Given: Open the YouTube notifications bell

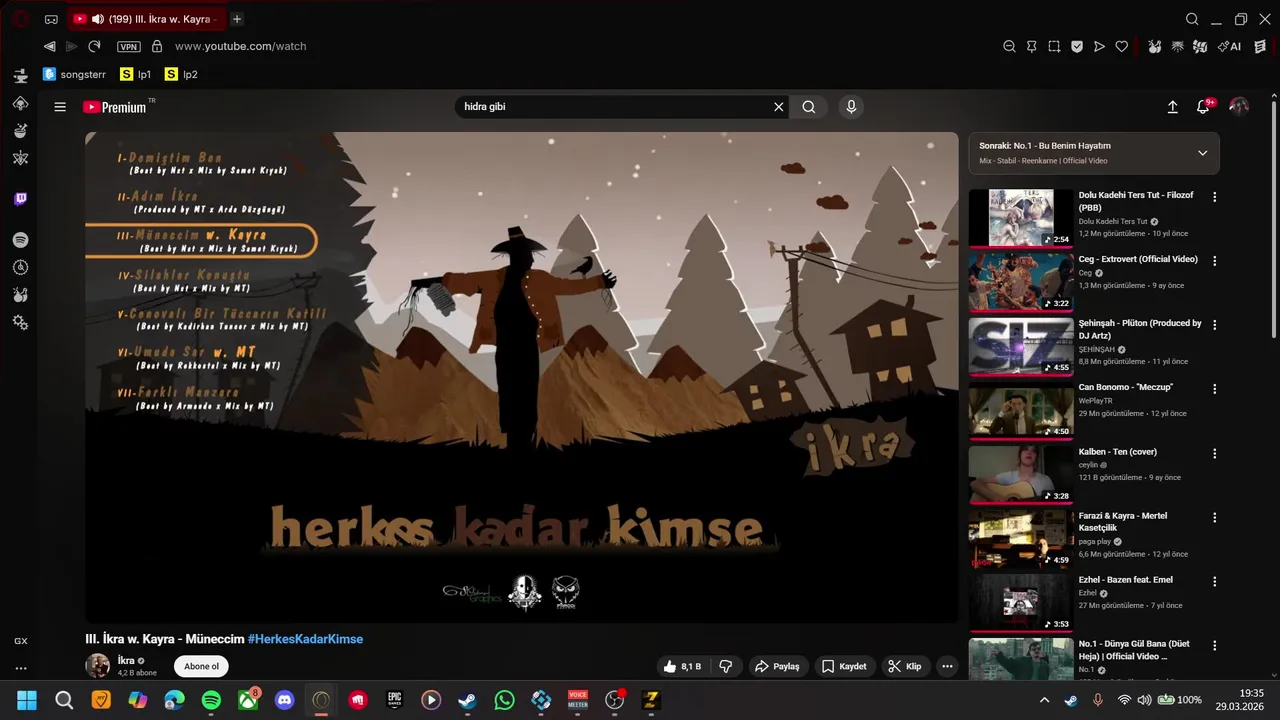Looking at the screenshot, I should click(1204, 107).
